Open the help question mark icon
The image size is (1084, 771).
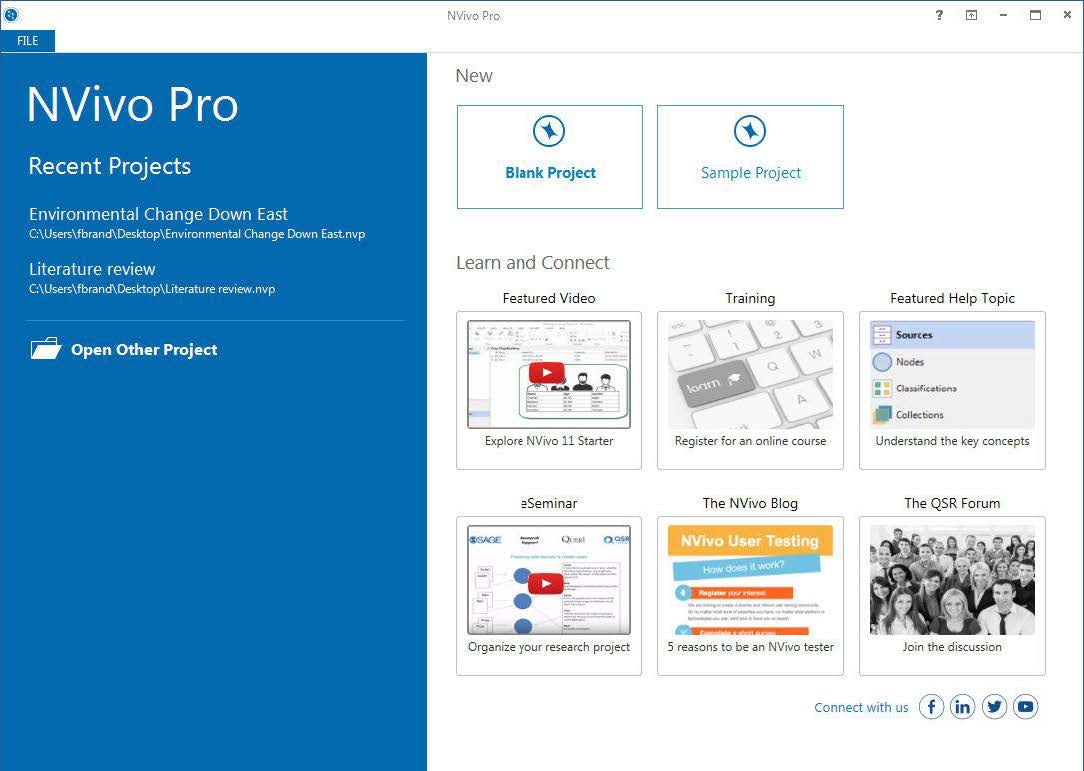click(939, 15)
